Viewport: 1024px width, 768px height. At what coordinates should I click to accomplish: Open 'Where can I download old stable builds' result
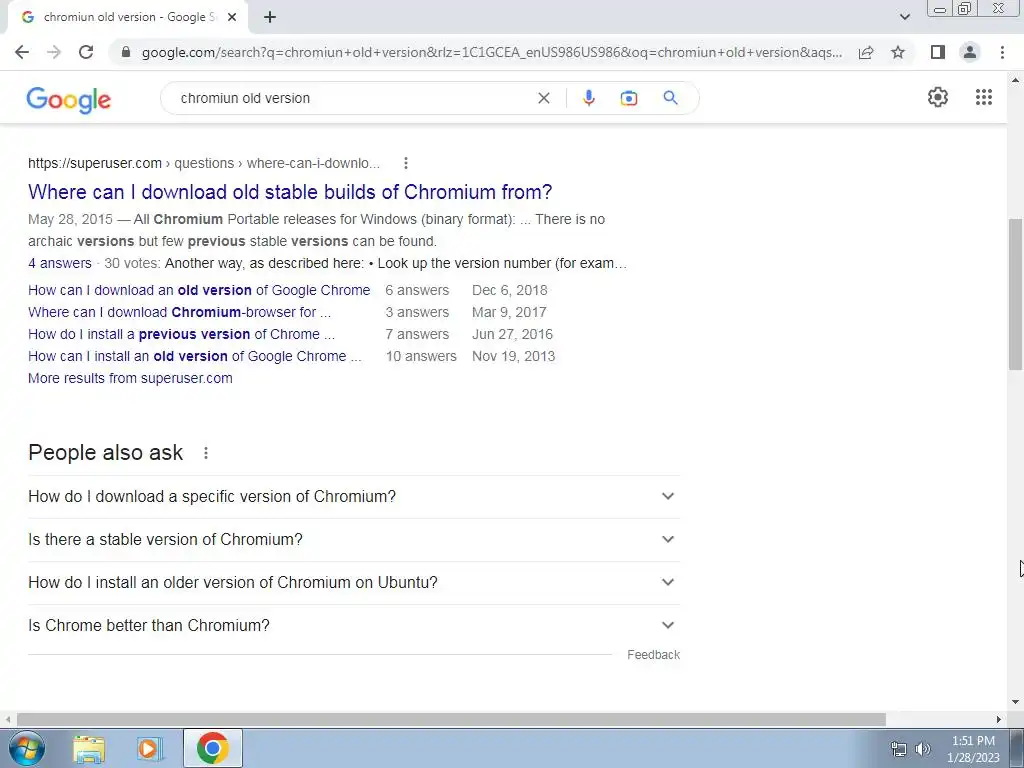290,192
